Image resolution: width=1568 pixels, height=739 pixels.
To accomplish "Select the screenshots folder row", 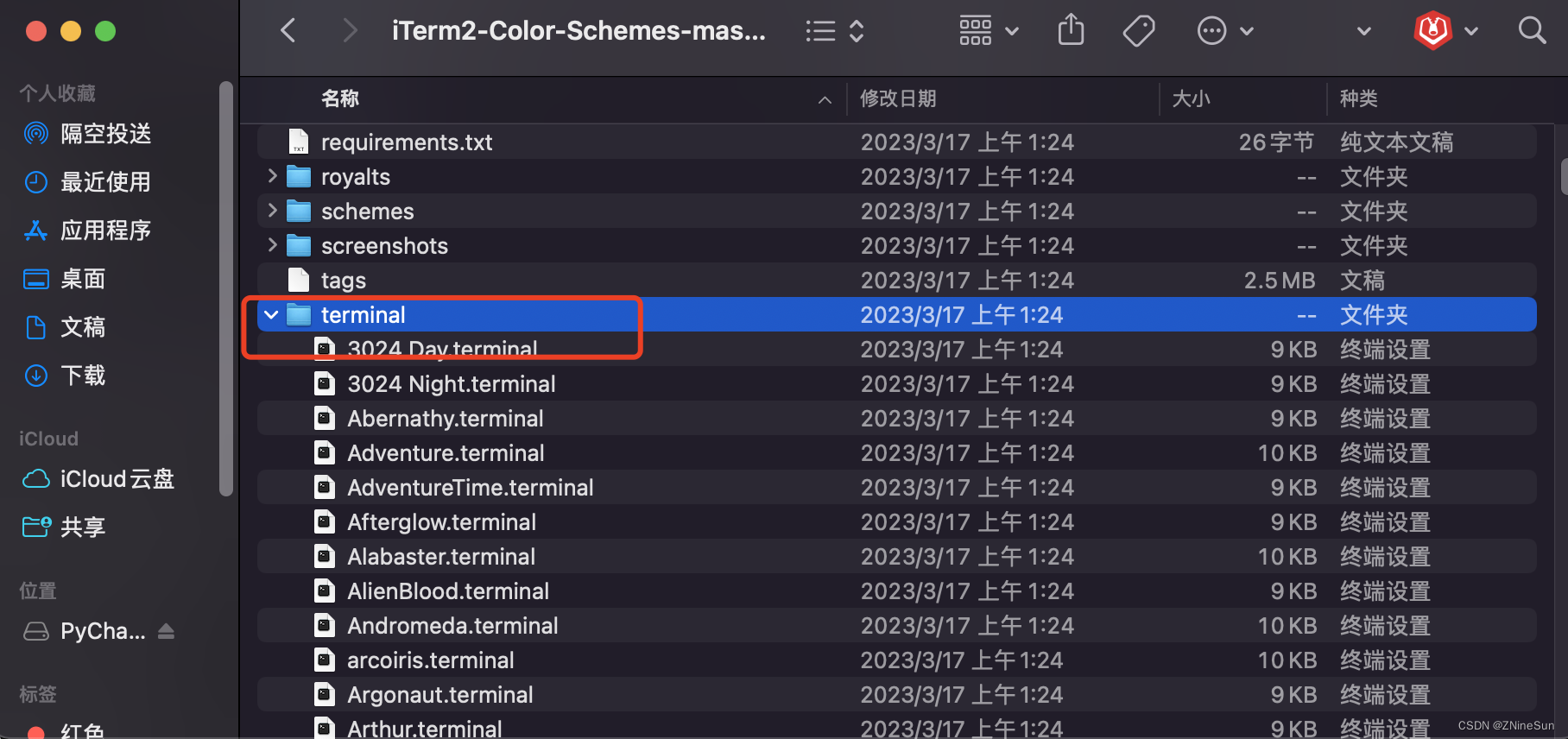I will click(x=896, y=245).
